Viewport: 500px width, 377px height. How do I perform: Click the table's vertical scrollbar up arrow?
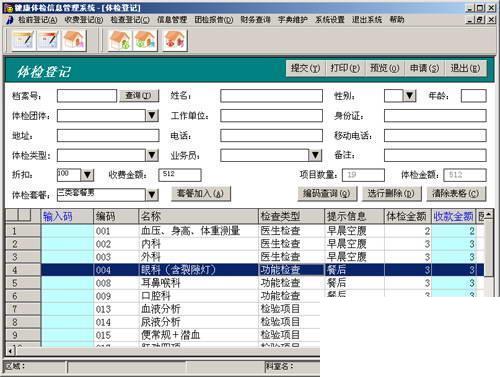point(489,214)
